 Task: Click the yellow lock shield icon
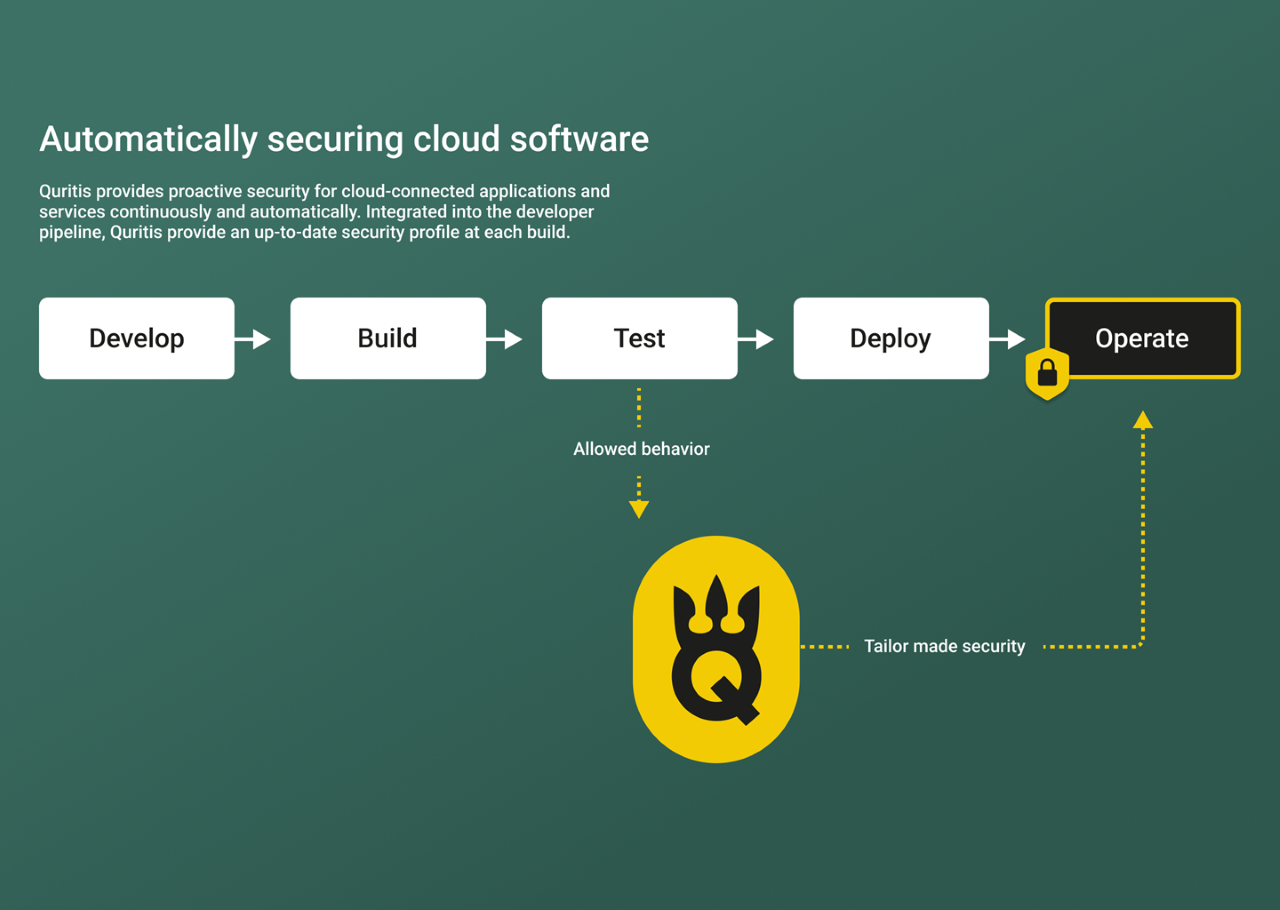pos(1047,374)
